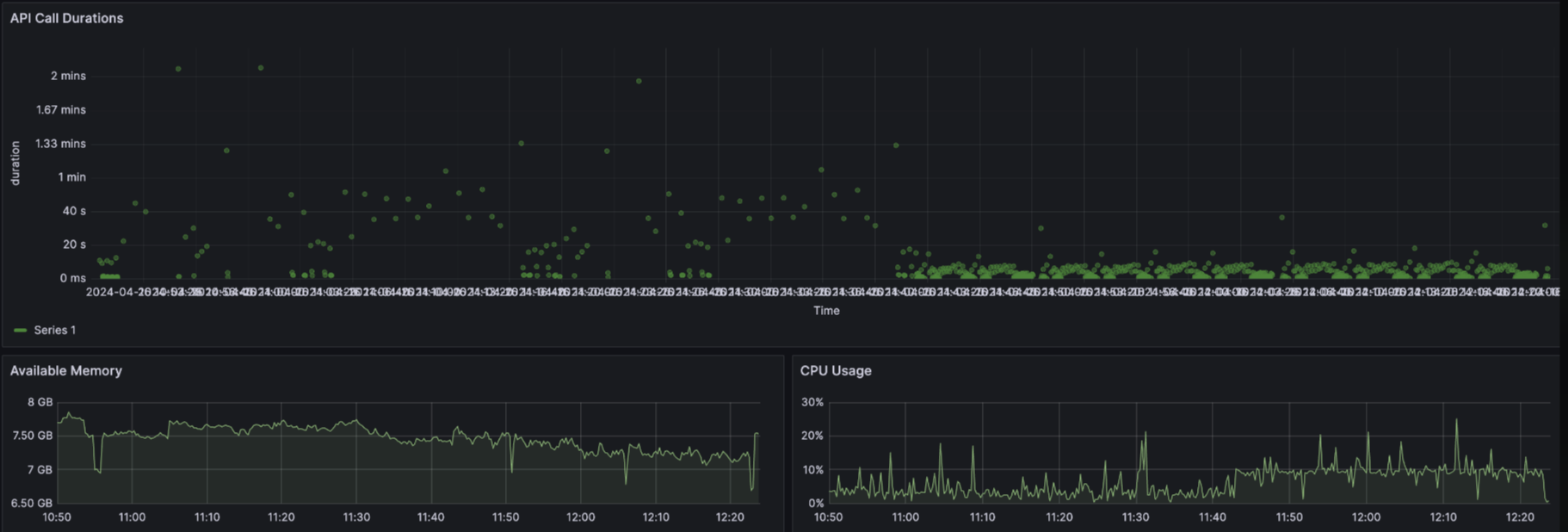Image resolution: width=1568 pixels, height=532 pixels.
Task: Click the 11:30 tick in Available Memory
Action: [356, 517]
